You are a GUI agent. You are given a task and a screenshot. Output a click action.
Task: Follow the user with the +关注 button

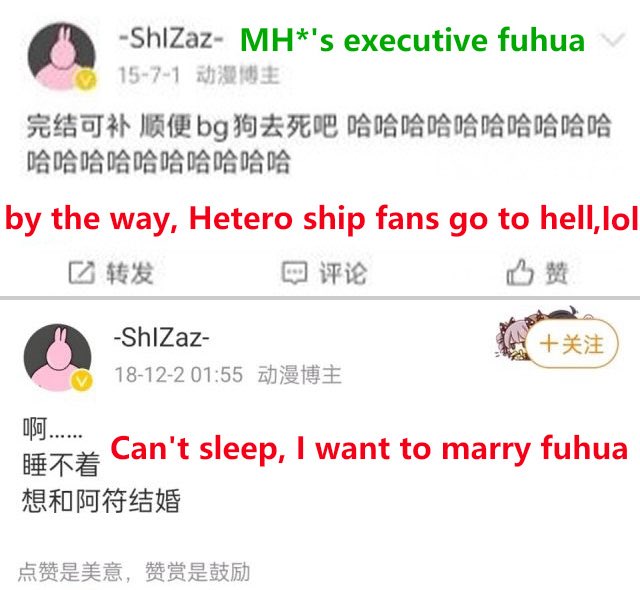[x=571, y=344]
